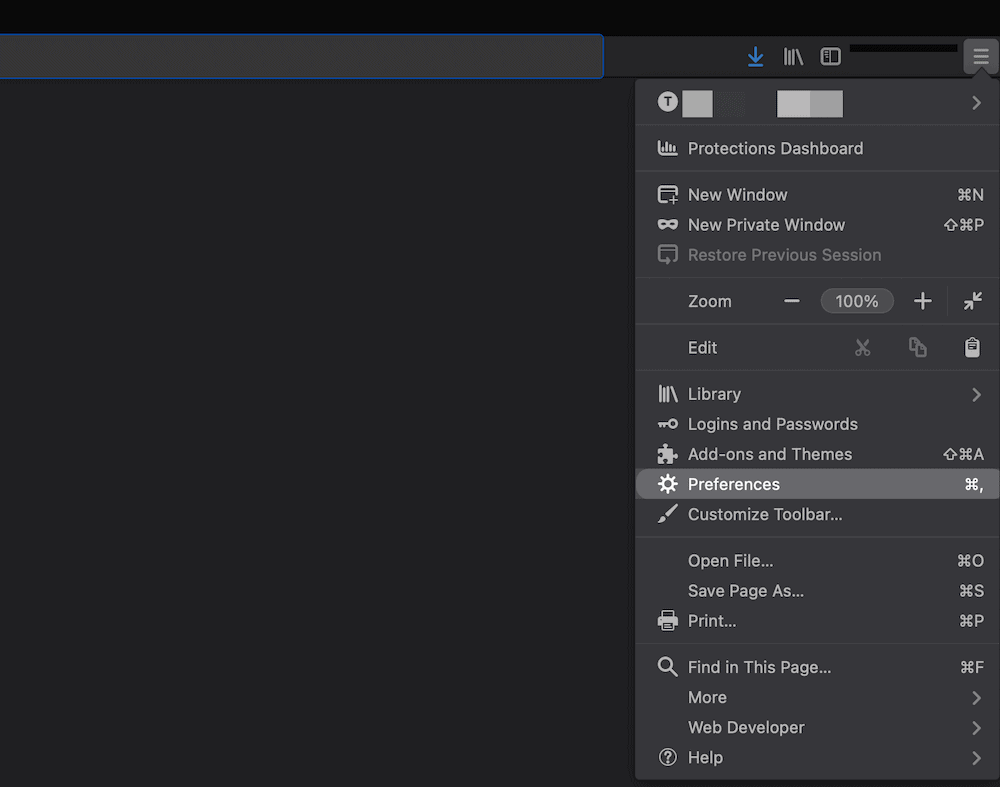1000x787 pixels.
Task: Click the Cut scissors icon in Edit row
Action: (x=863, y=347)
